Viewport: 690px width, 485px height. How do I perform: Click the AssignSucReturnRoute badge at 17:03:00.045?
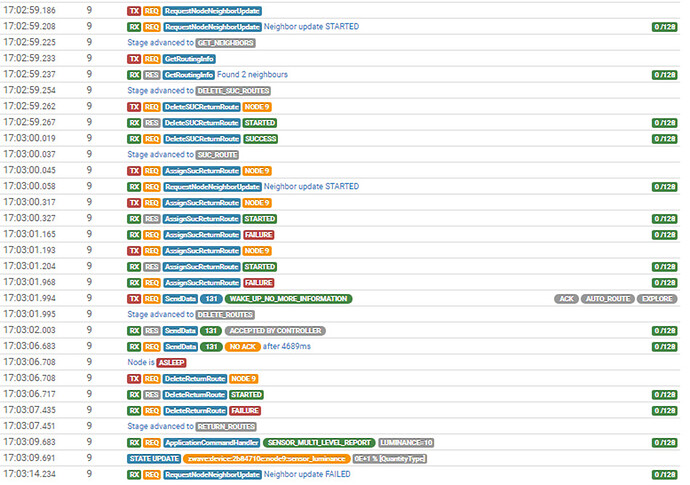(202, 171)
